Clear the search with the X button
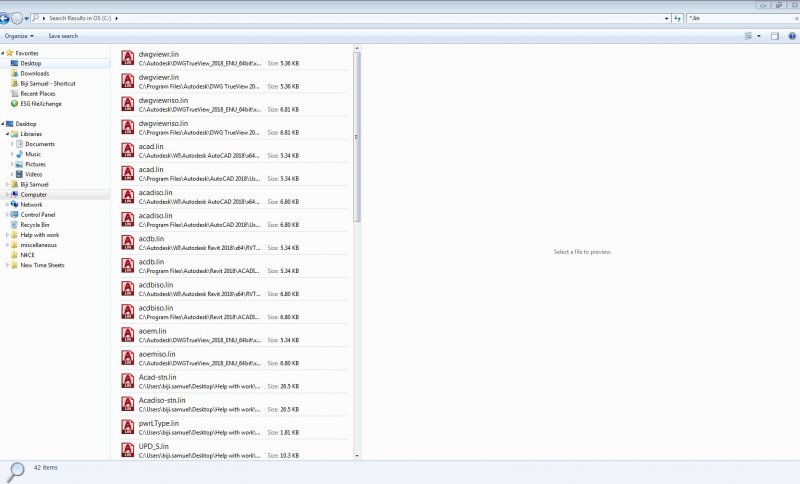Image resolution: width=800 pixels, height=484 pixels. coord(796,18)
